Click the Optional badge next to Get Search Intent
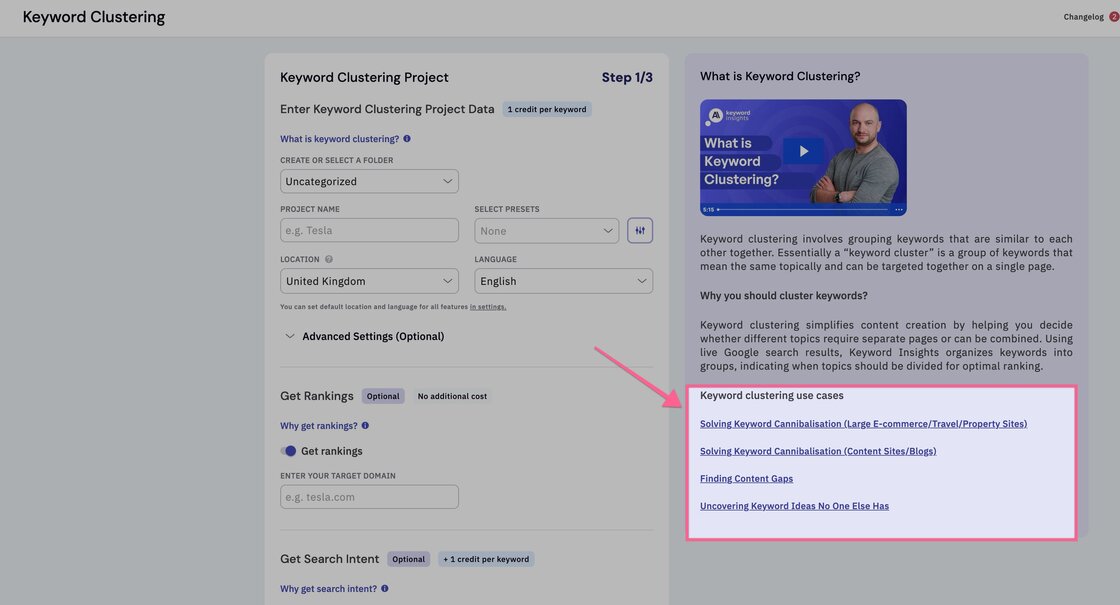 (x=409, y=559)
